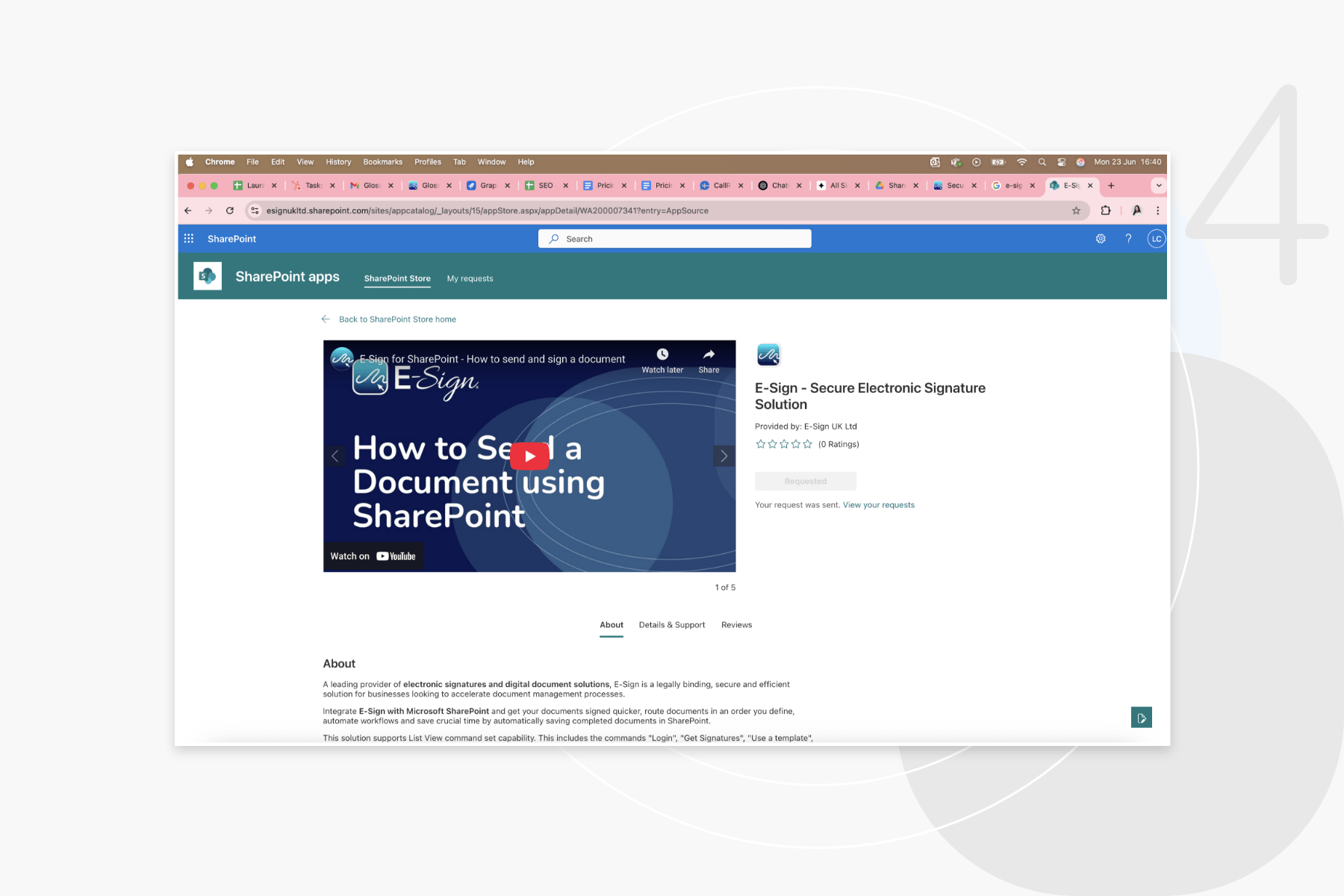1344x896 pixels.
Task: Play the YouTube video with the red play button
Action: (x=529, y=456)
